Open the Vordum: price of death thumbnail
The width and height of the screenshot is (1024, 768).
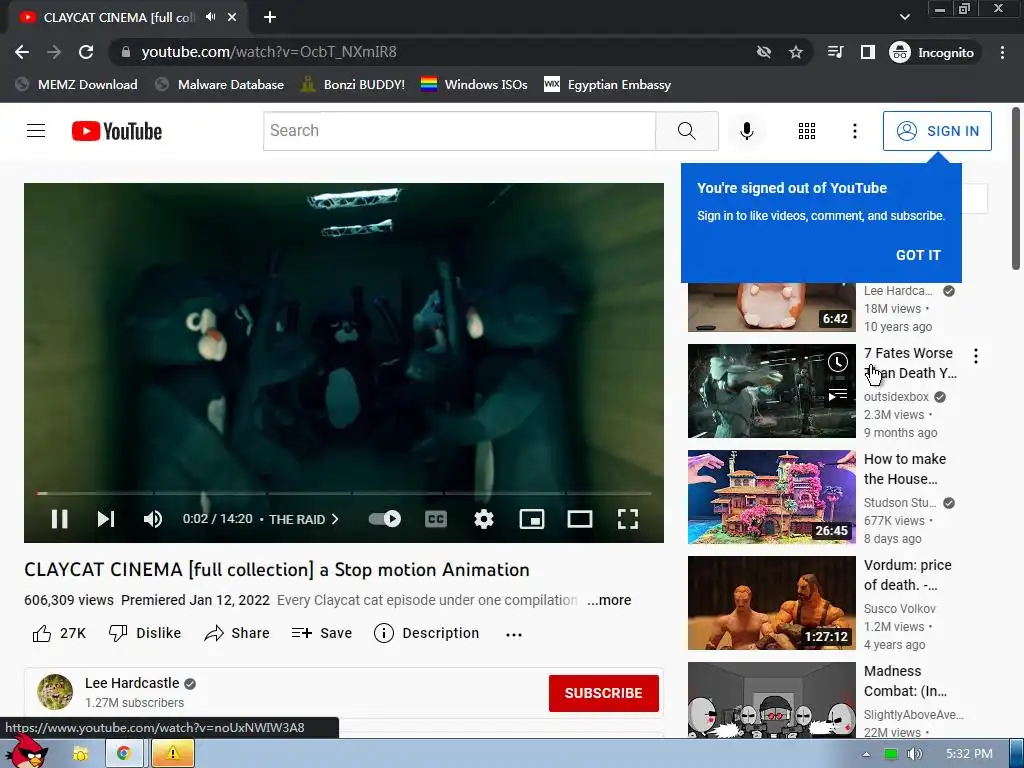pos(771,603)
